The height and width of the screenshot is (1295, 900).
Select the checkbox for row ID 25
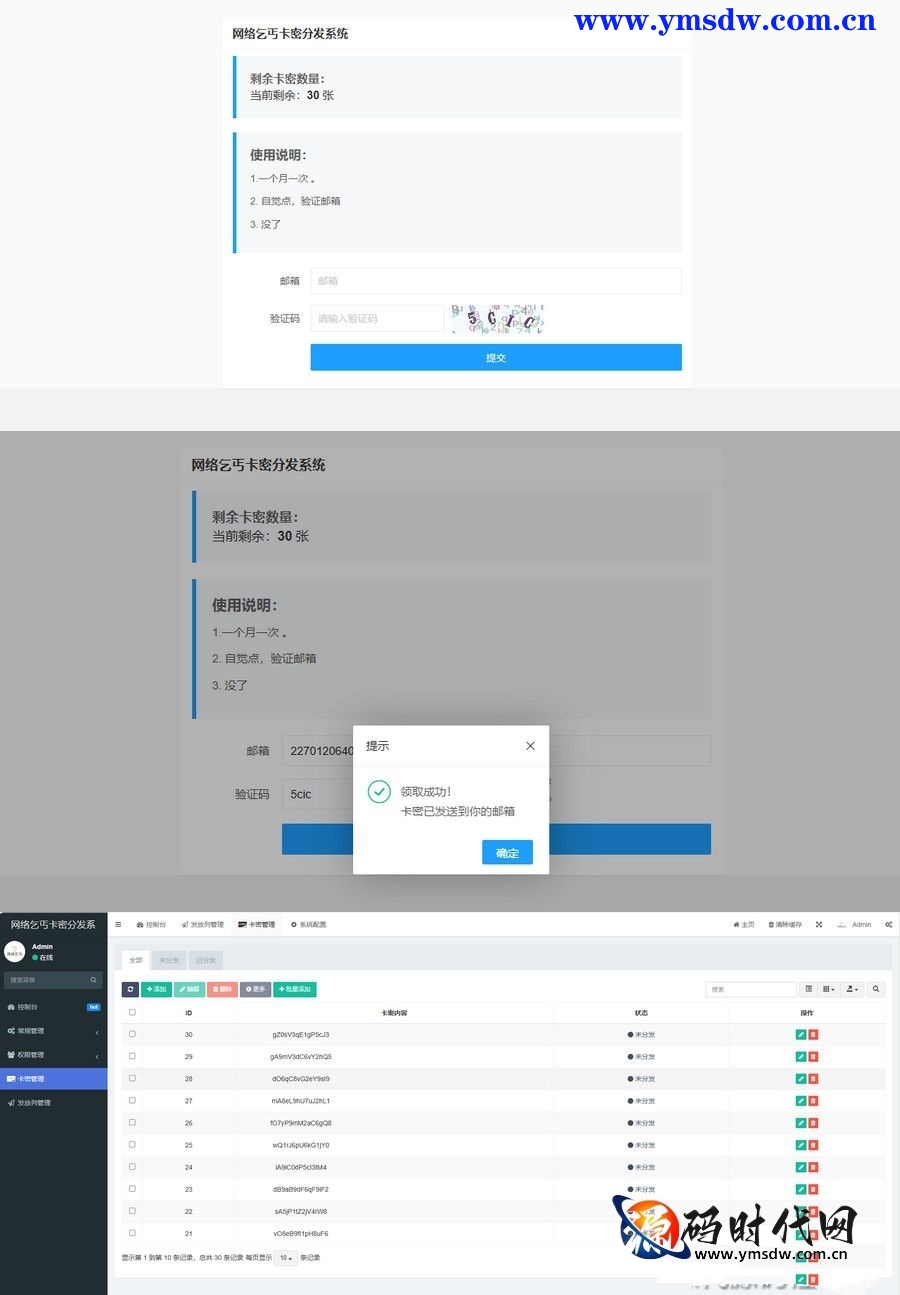coord(132,1144)
